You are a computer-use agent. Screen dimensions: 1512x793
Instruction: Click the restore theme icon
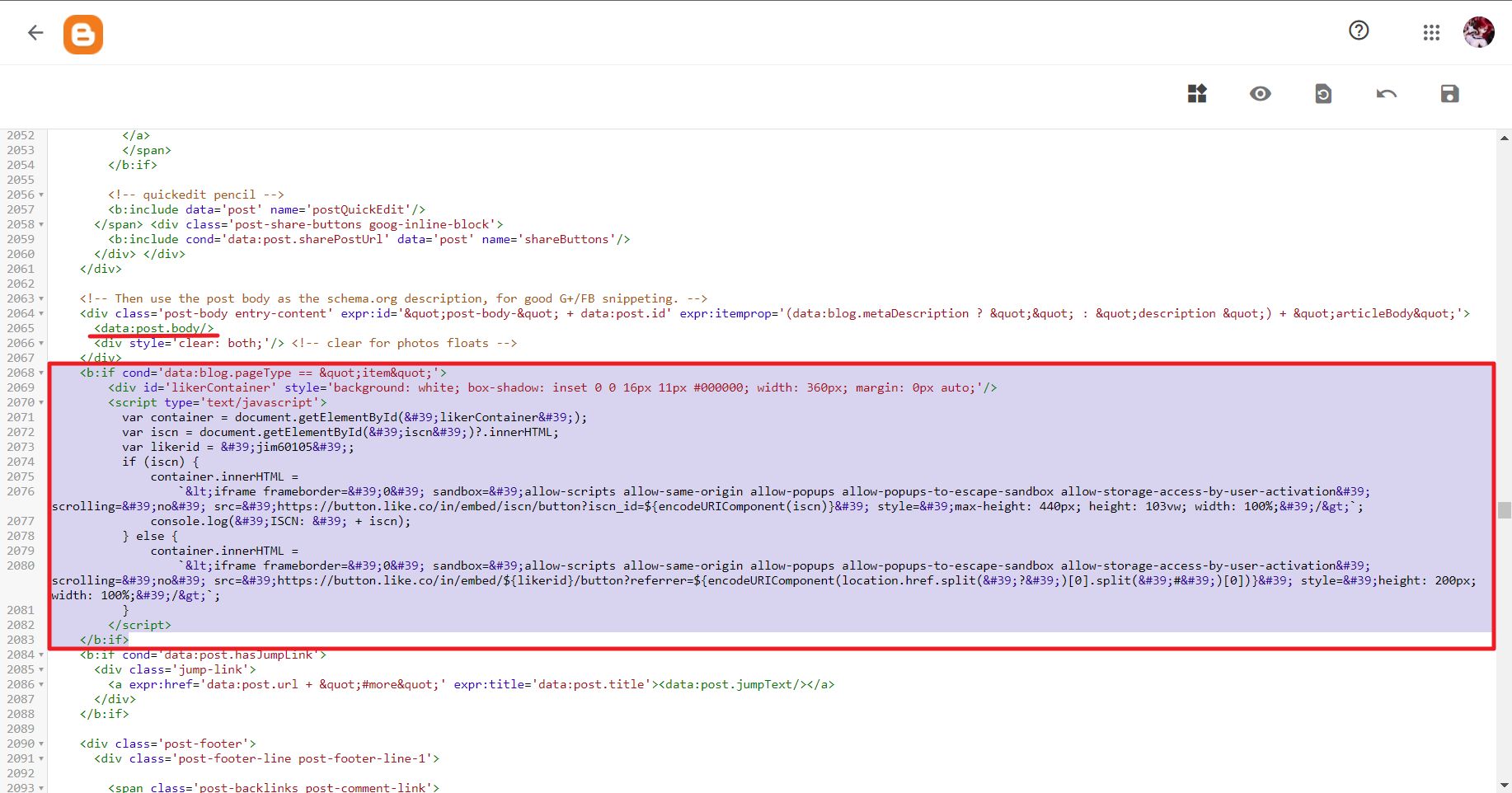click(x=1323, y=94)
